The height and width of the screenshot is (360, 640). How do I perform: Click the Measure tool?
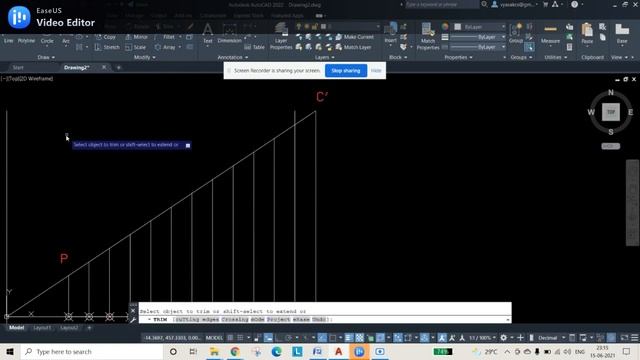(550, 35)
